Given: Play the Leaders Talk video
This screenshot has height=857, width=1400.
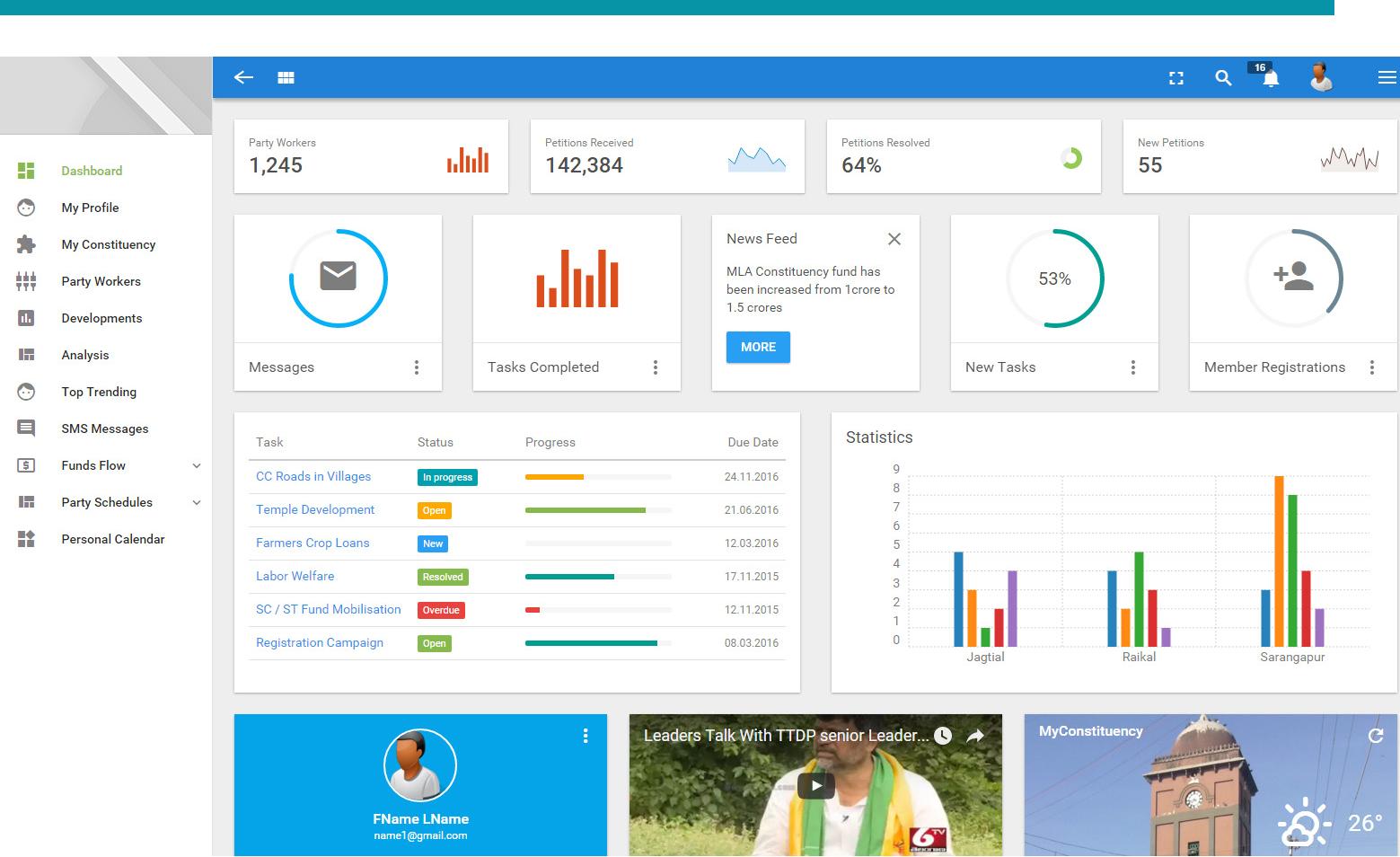Looking at the screenshot, I should 815,786.
